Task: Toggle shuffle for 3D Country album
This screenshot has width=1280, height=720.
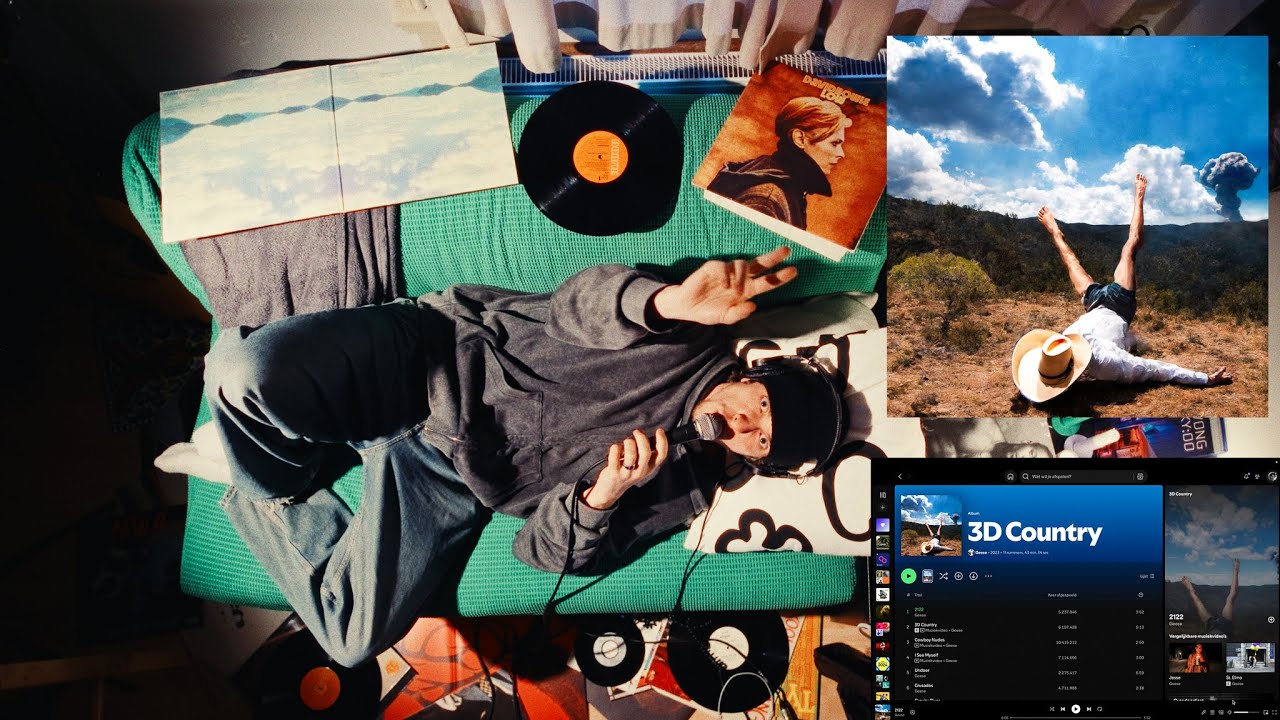Action: pos(943,576)
